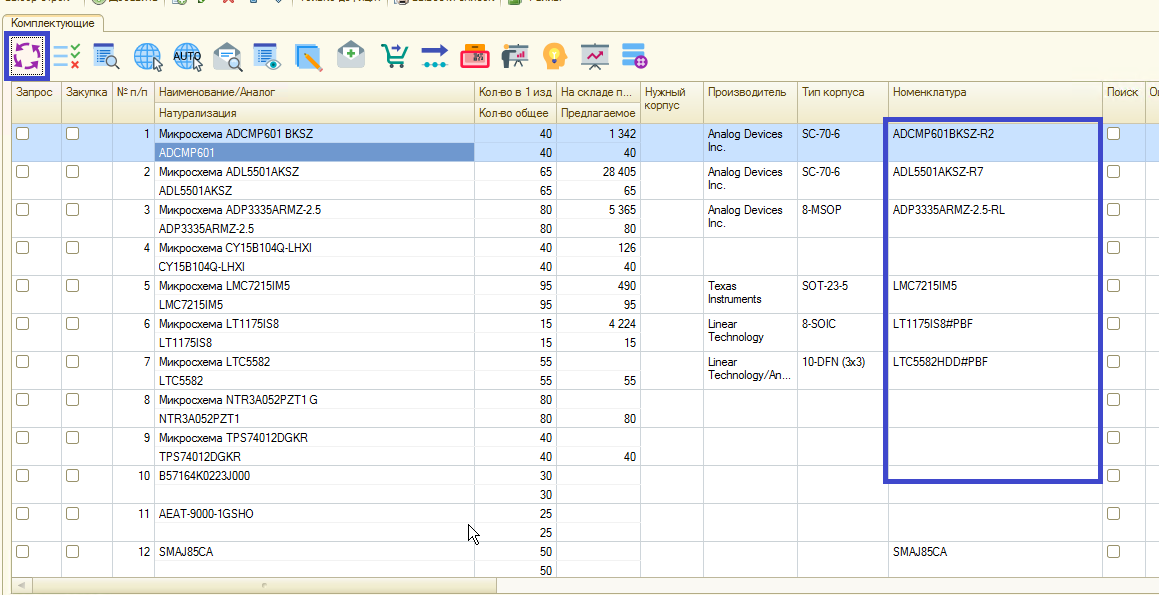Click the list with eye preview icon
The width and height of the screenshot is (1159, 595).
coord(267,56)
